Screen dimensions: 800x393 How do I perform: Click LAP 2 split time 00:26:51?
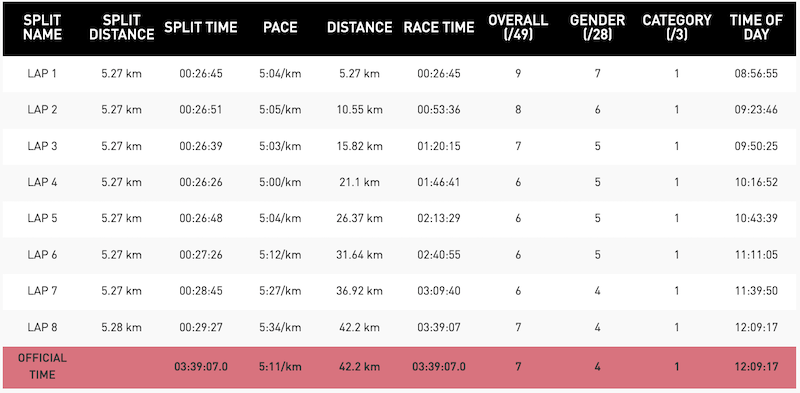click(201, 110)
